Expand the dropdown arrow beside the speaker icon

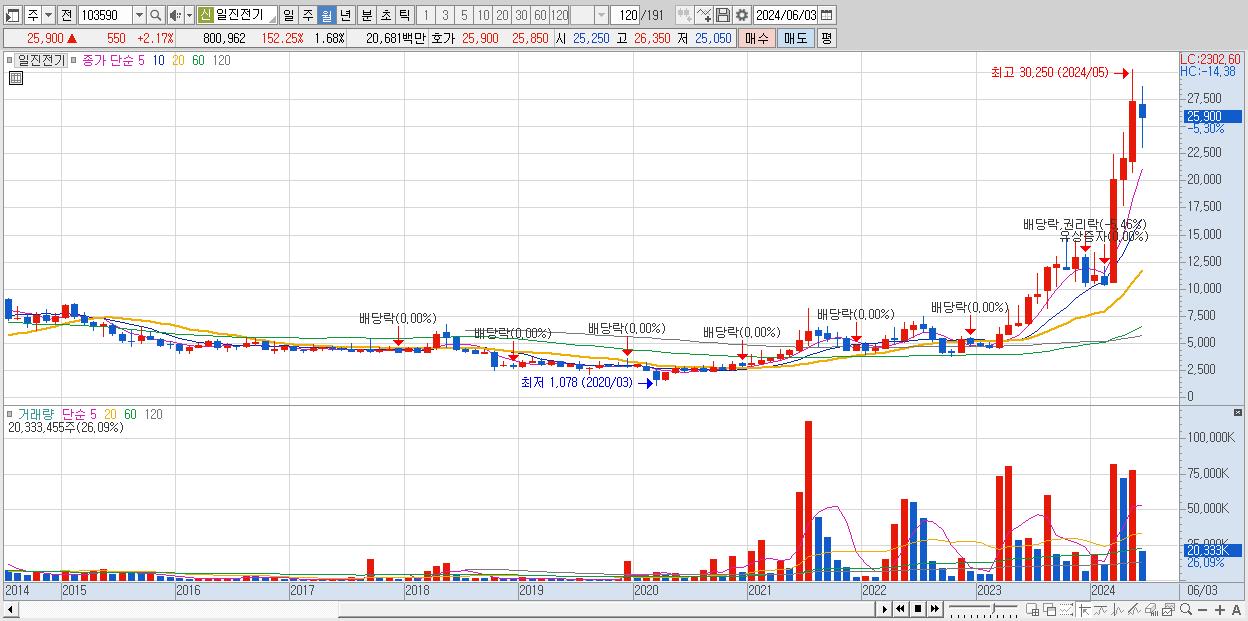[188, 15]
